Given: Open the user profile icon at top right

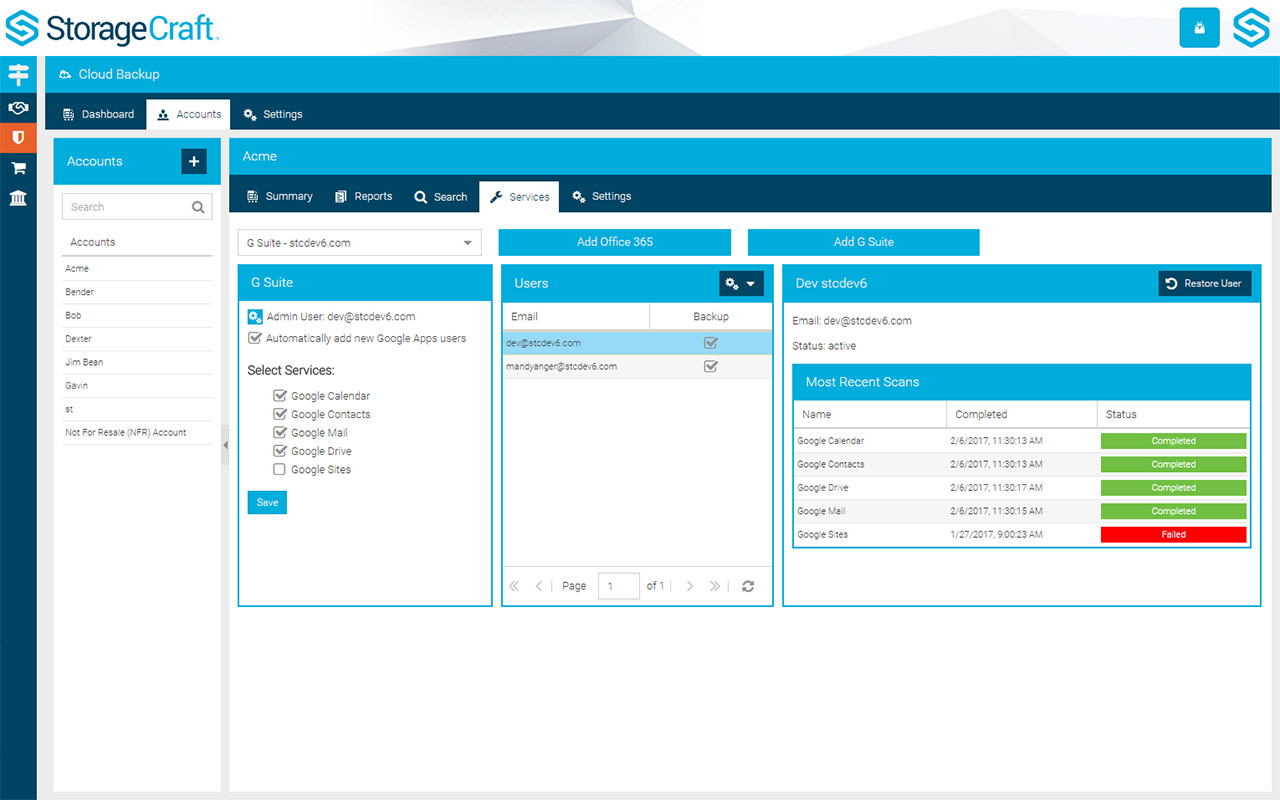Looking at the screenshot, I should click(x=1200, y=28).
